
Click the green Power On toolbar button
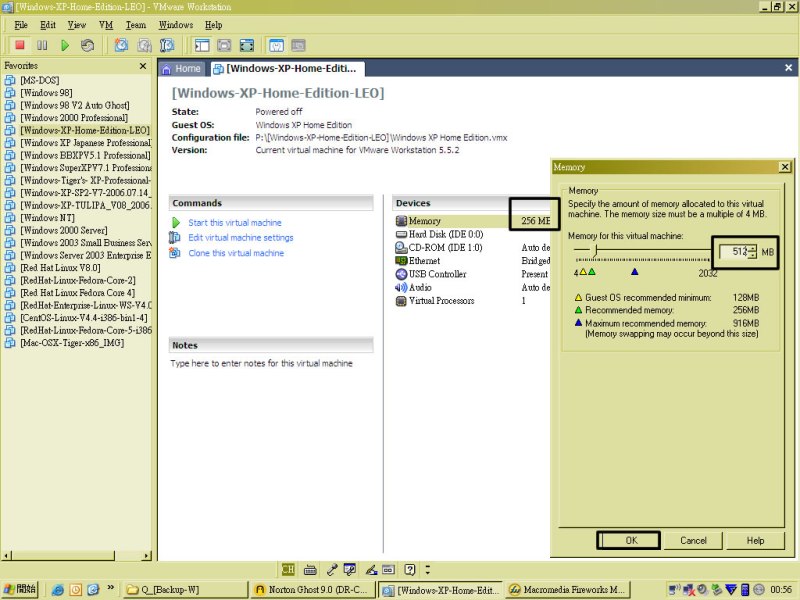[x=65, y=45]
